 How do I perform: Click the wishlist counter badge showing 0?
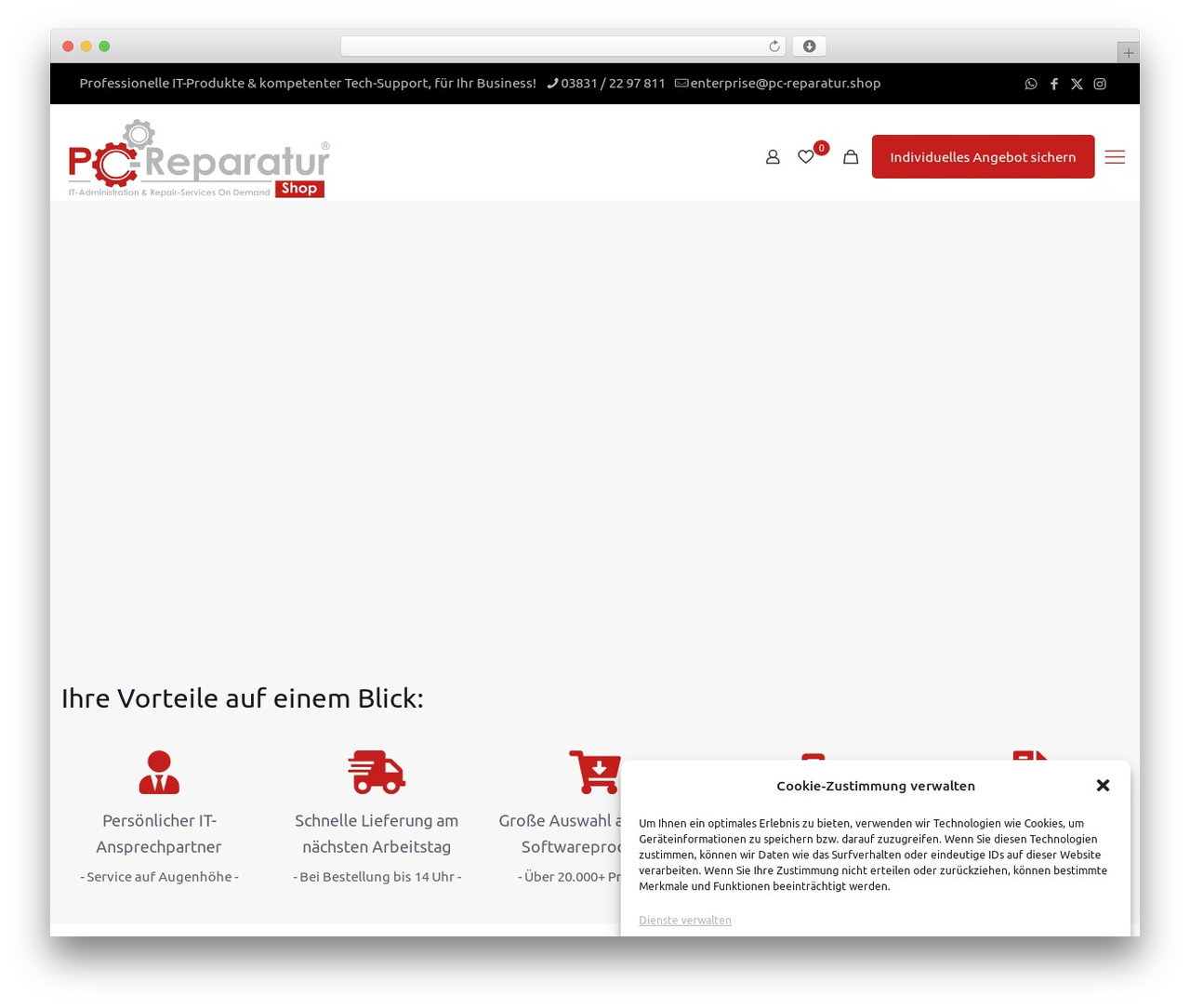tap(821, 148)
